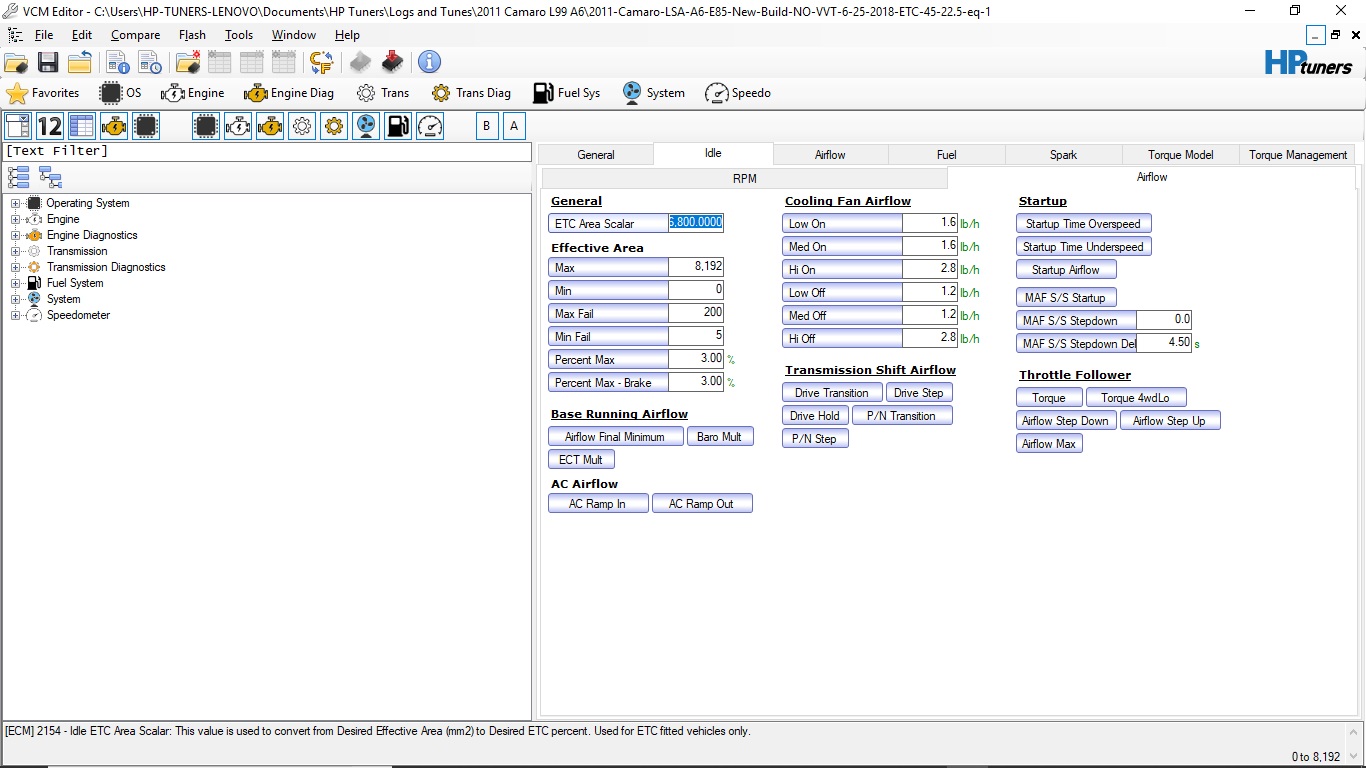The width and height of the screenshot is (1366, 768).
Task: Open the file information document icon
Action: point(119,62)
